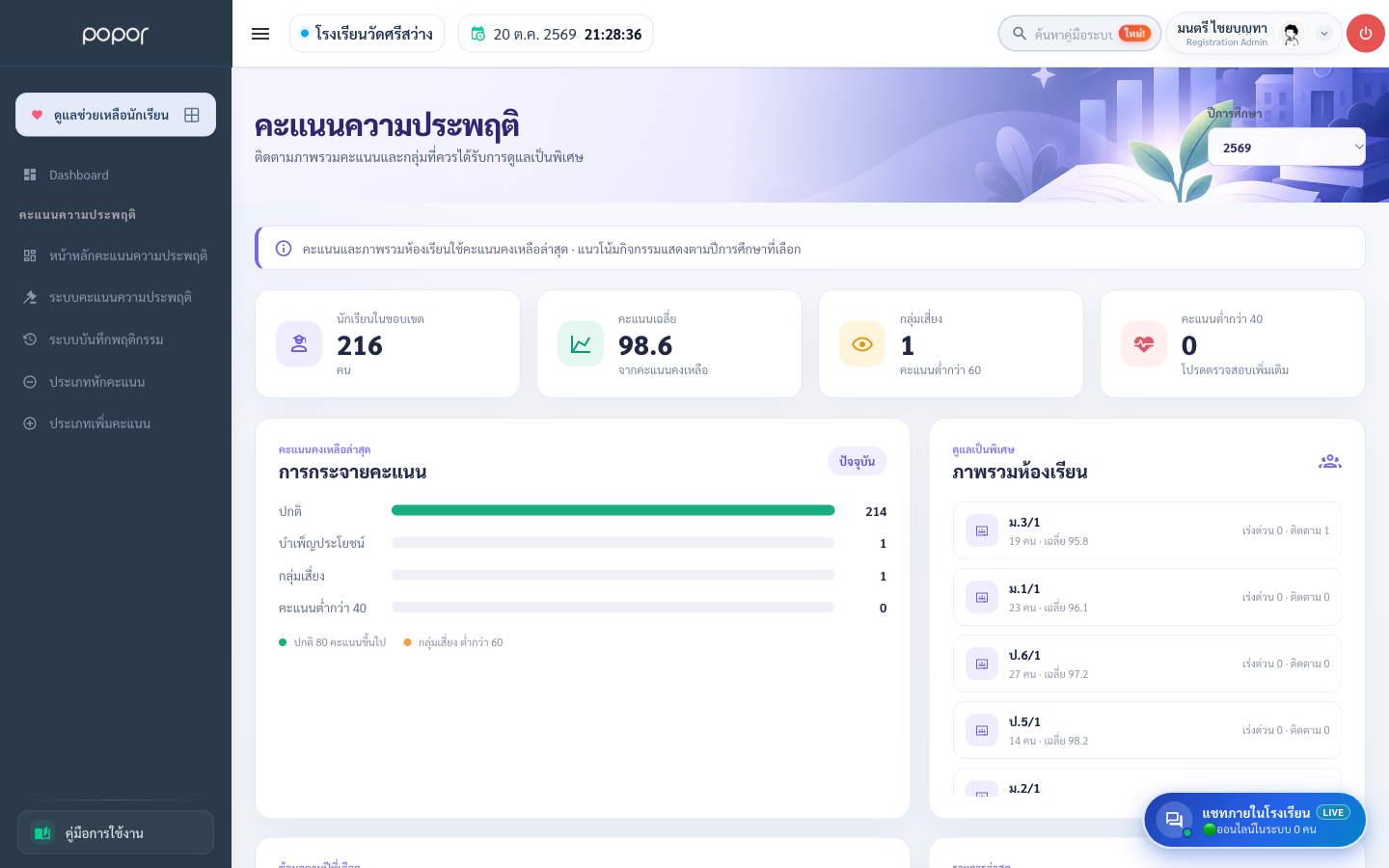Click the book icon in คู่มือการใช้งาน
The width and height of the screenshot is (1389, 868).
42,832
